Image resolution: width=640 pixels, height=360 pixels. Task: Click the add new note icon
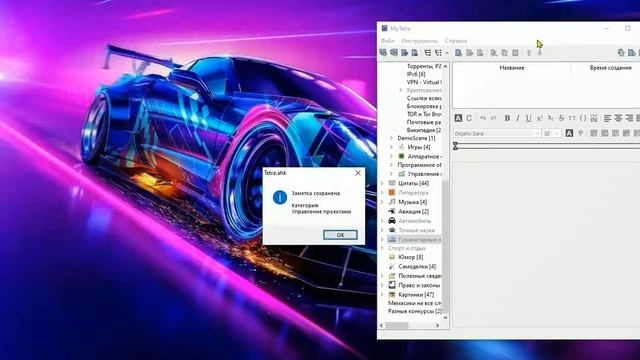(x=458, y=53)
